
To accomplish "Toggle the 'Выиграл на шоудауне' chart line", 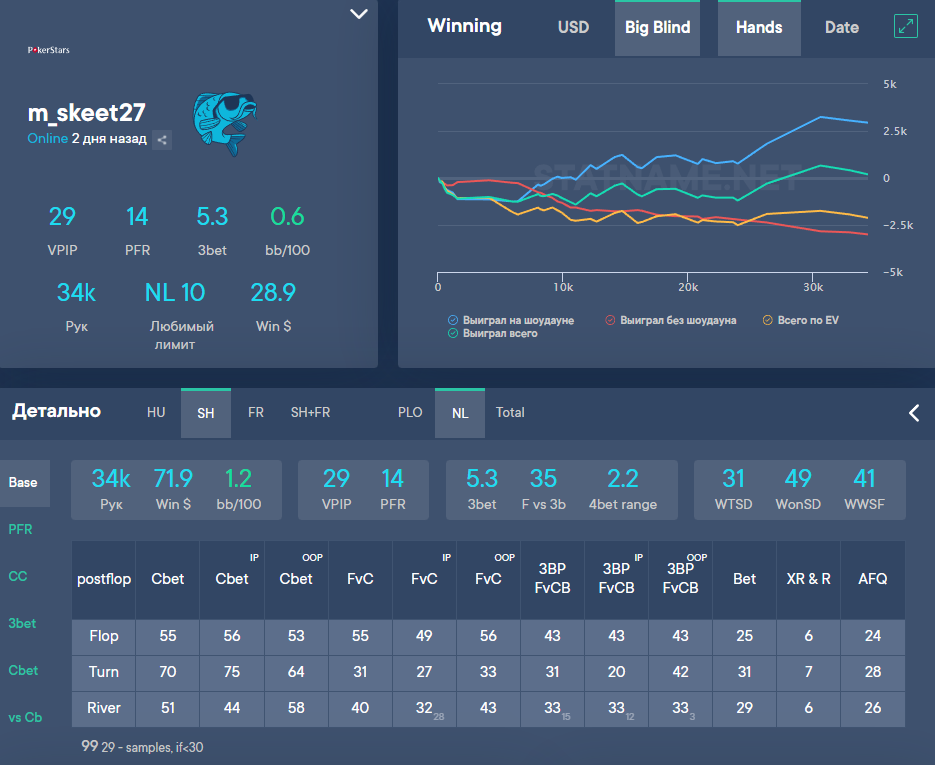I will (x=453, y=320).
